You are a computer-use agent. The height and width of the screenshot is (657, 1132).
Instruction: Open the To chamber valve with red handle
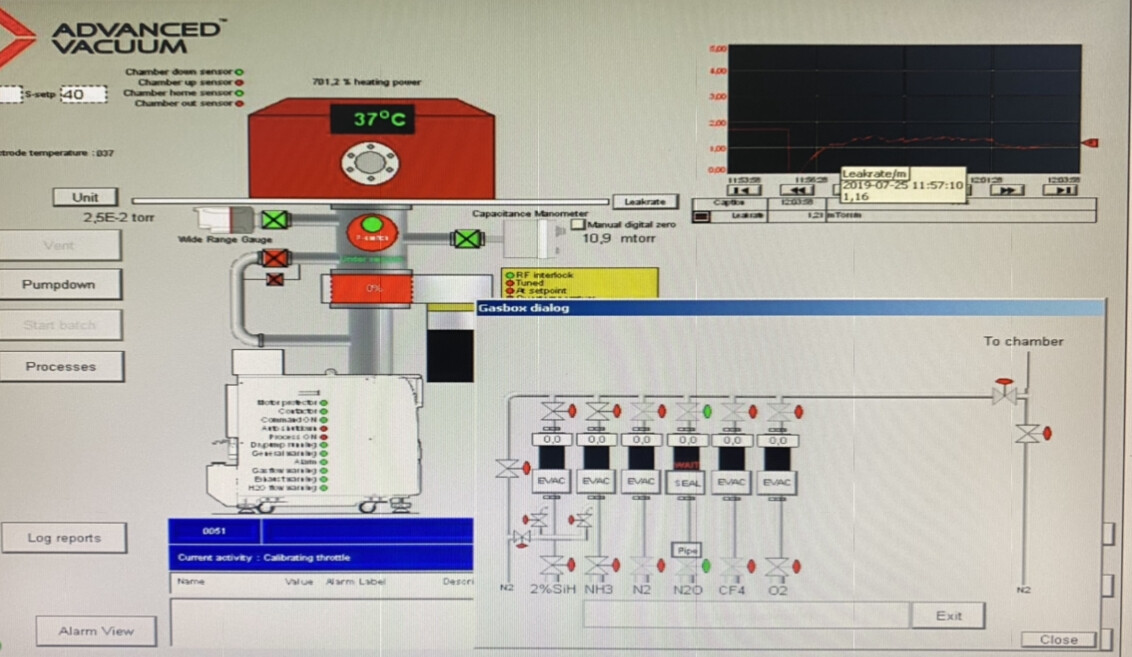tap(1004, 391)
